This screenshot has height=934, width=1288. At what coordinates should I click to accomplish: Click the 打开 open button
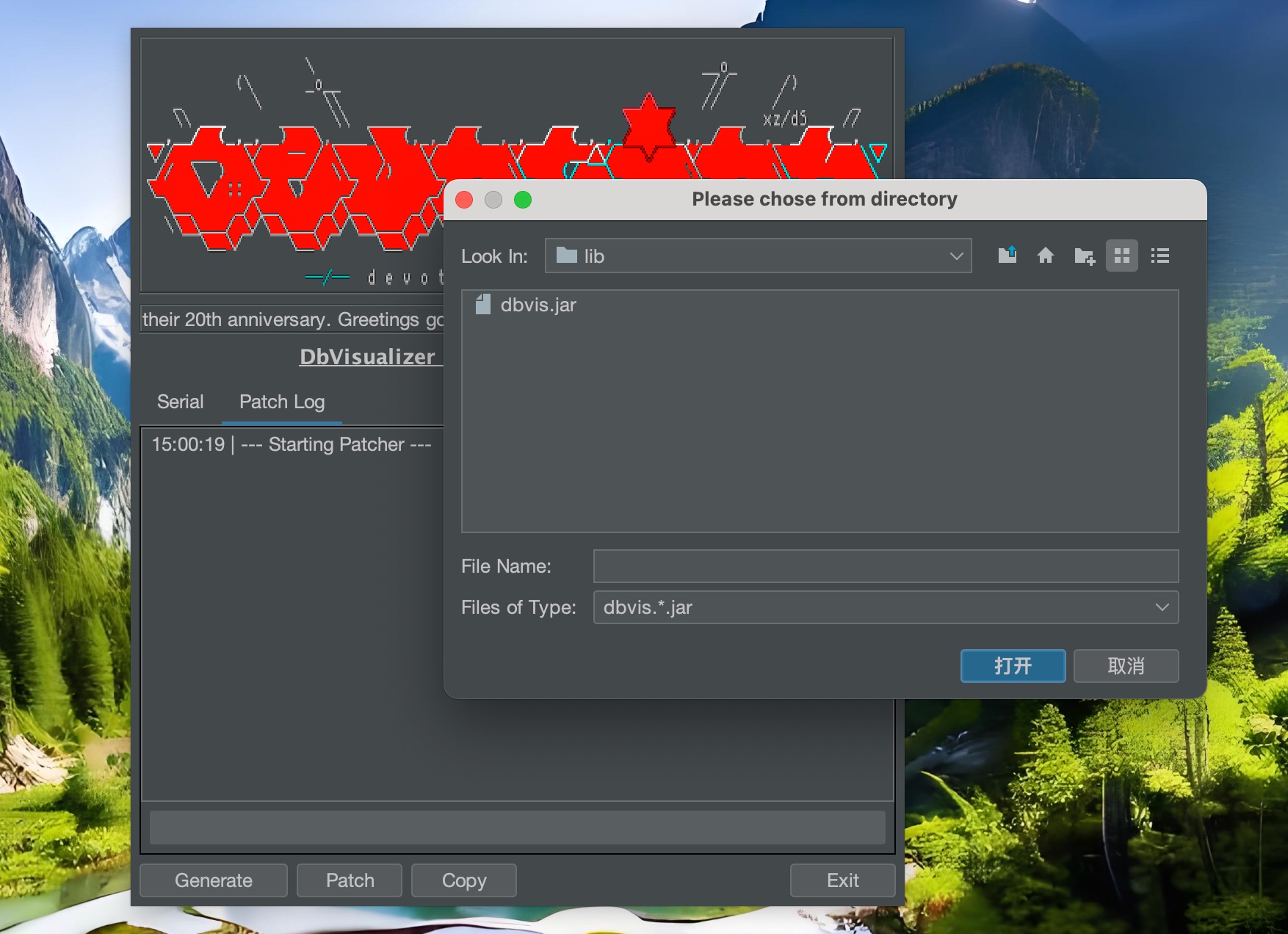click(1013, 666)
